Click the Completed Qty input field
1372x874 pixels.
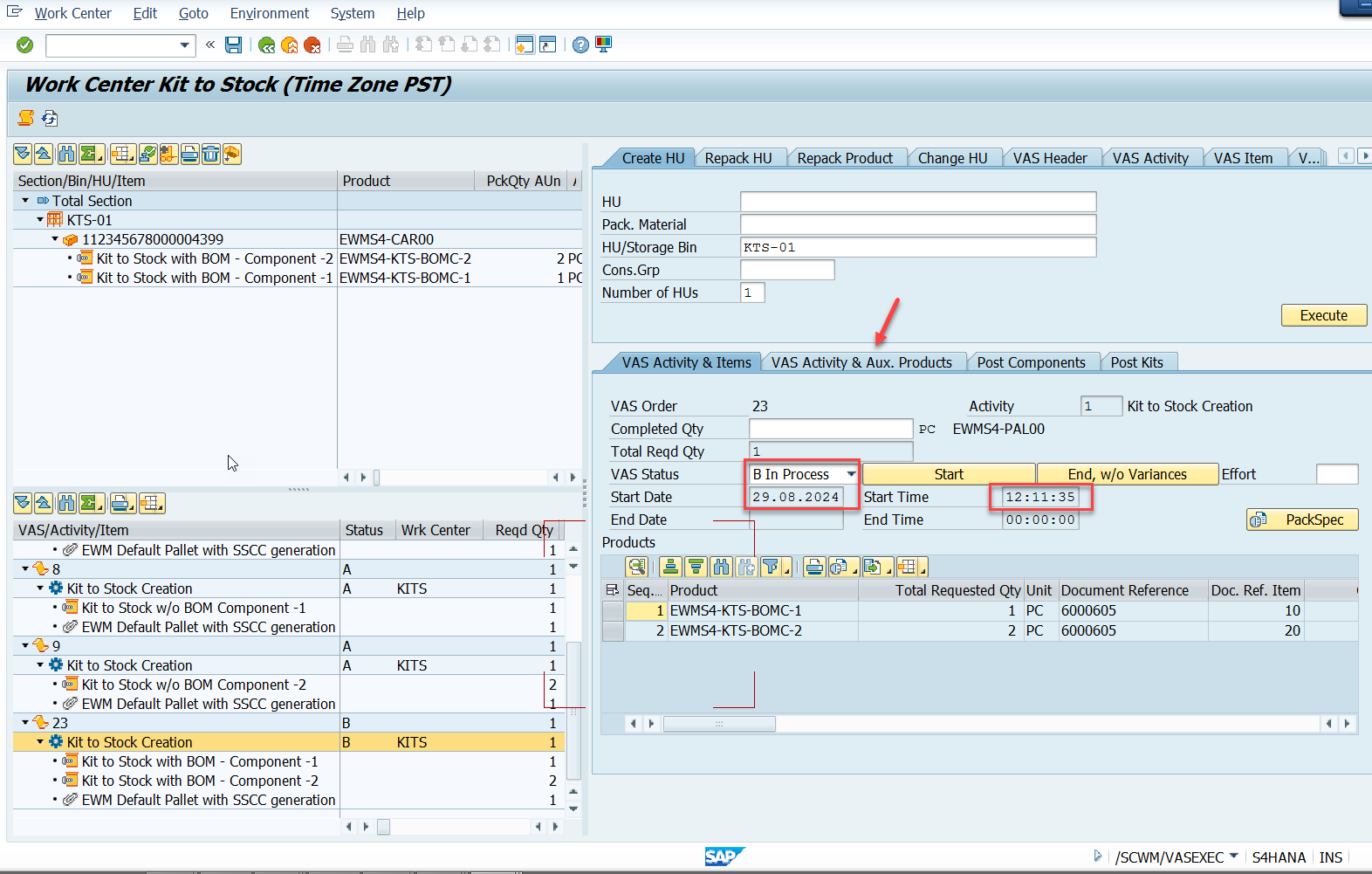point(831,429)
